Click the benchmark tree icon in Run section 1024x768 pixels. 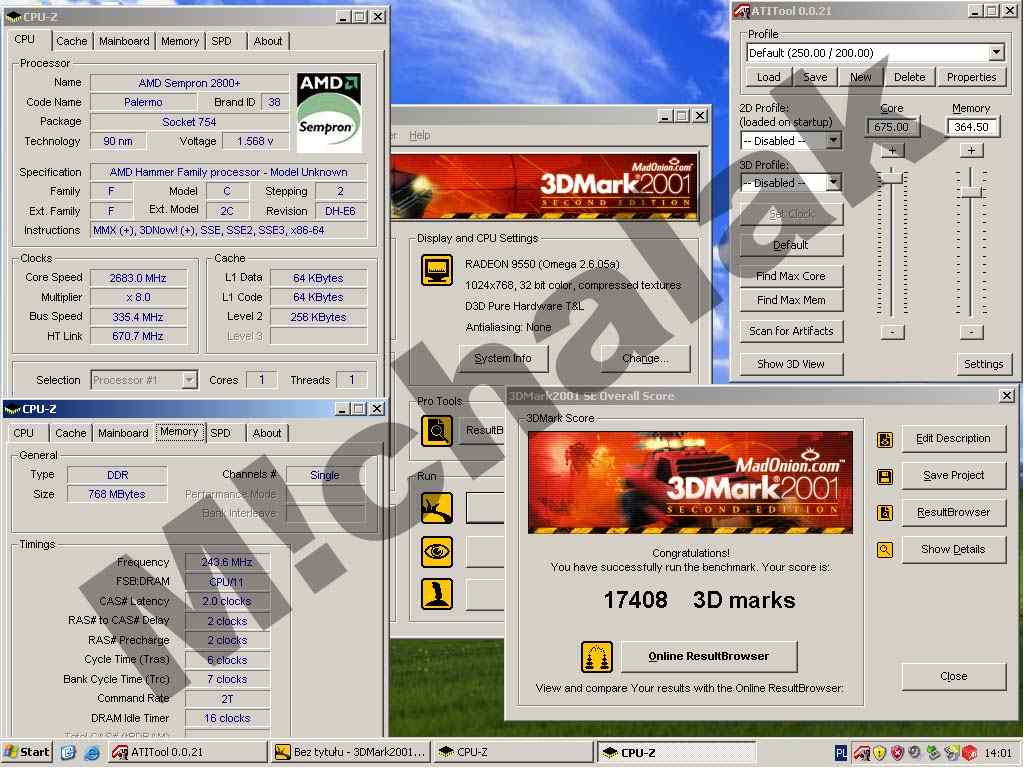point(437,508)
